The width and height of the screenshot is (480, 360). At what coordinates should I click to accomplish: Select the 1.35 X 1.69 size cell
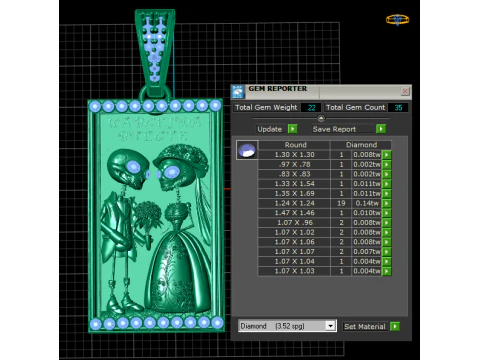(294, 193)
